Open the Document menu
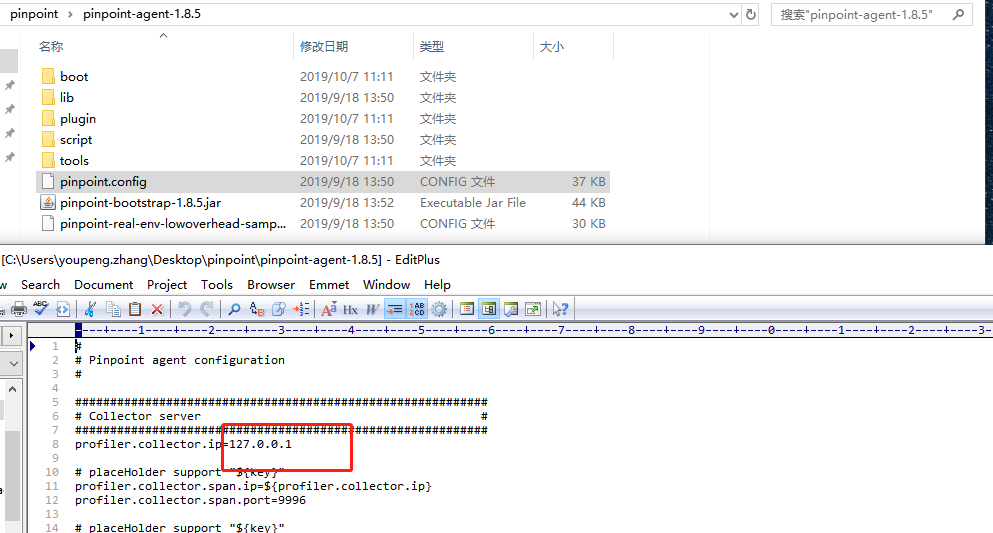 click(x=104, y=285)
